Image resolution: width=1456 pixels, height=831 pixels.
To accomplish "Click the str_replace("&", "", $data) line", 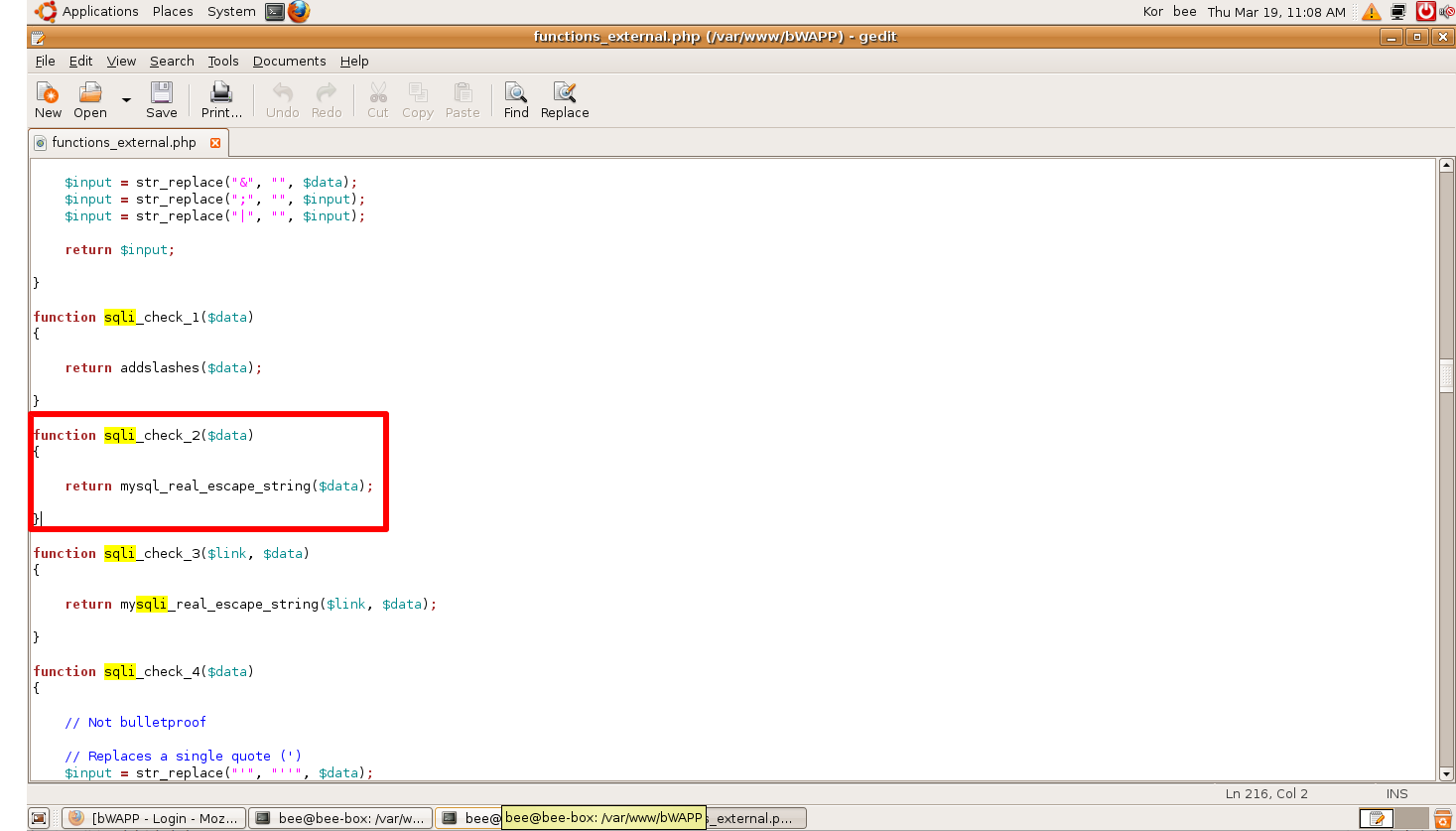I will (x=211, y=183).
